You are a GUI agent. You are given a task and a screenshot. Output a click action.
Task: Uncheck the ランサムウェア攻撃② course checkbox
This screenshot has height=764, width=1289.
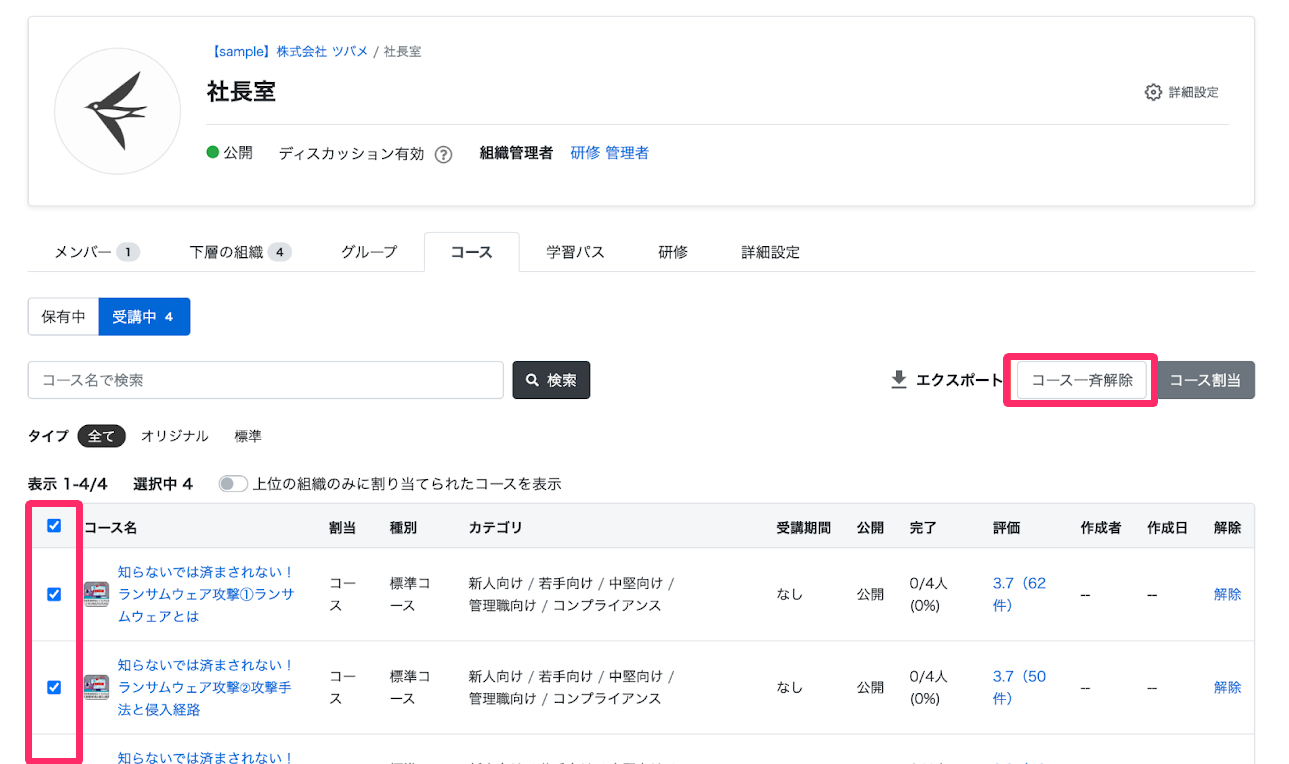[x=54, y=687]
